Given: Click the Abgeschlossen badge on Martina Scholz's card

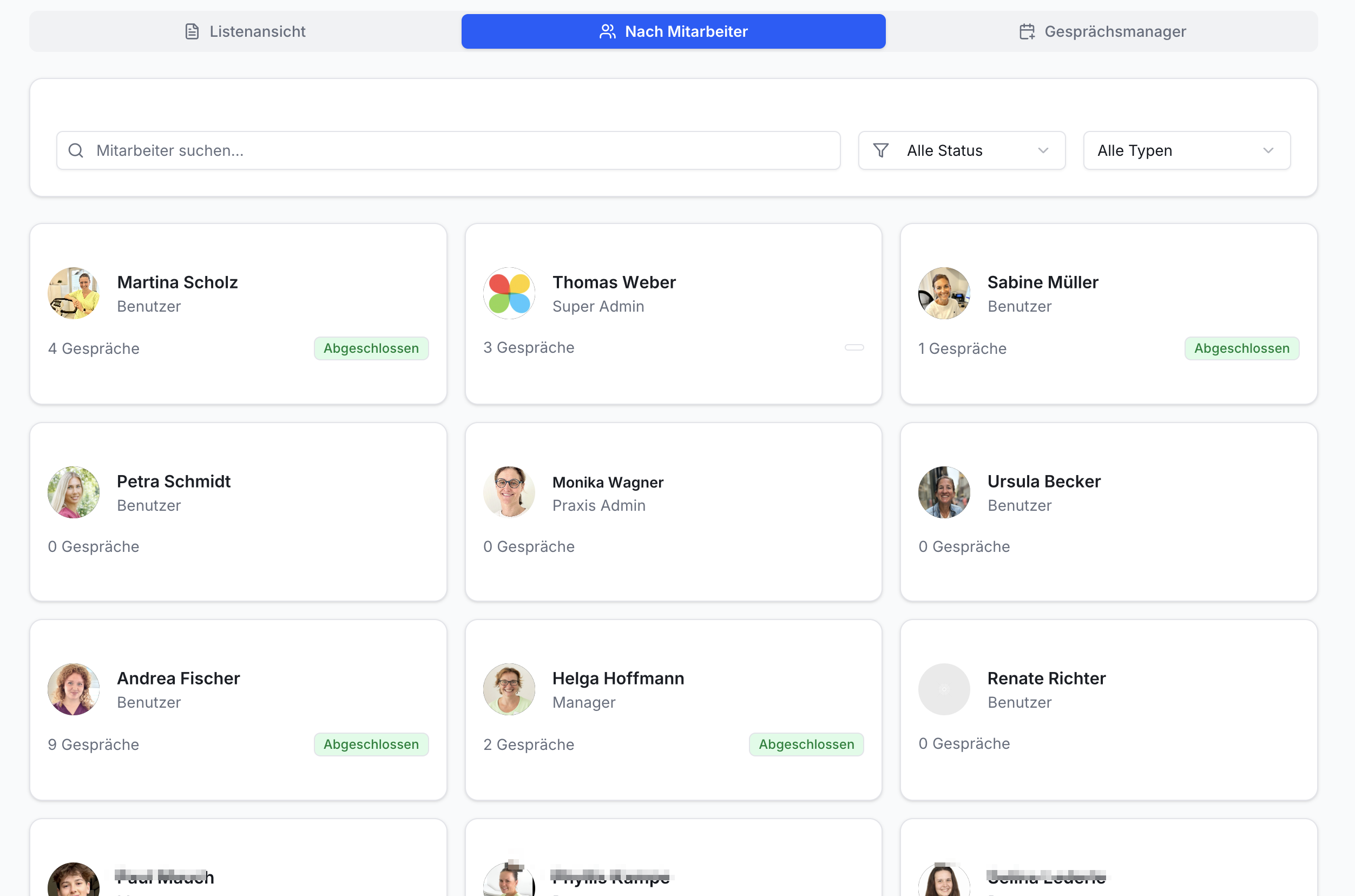Looking at the screenshot, I should (x=371, y=348).
